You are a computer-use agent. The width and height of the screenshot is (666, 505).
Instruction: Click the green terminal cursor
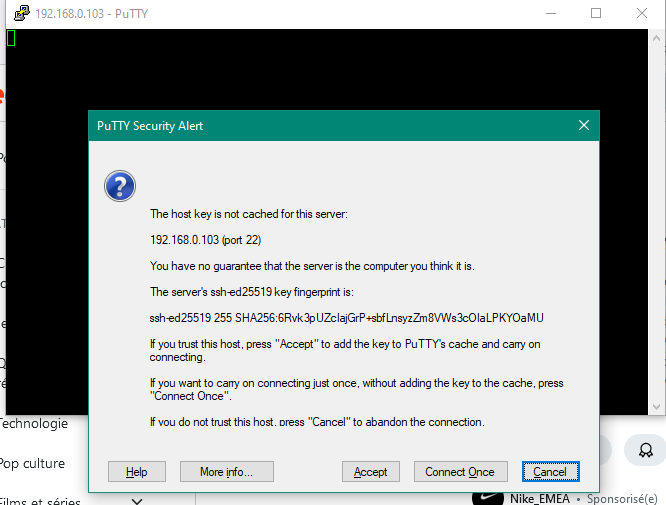click(11, 38)
